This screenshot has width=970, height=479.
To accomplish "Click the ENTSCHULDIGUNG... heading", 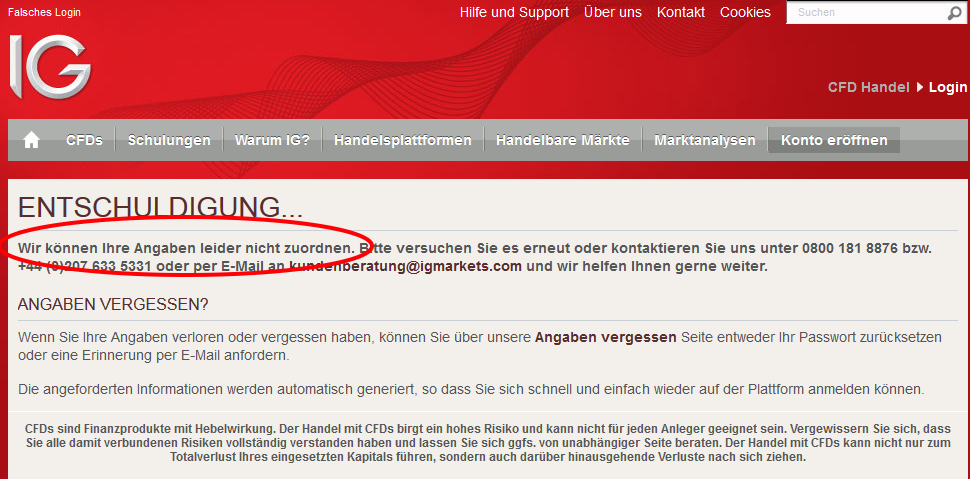I will tap(160, 208).
